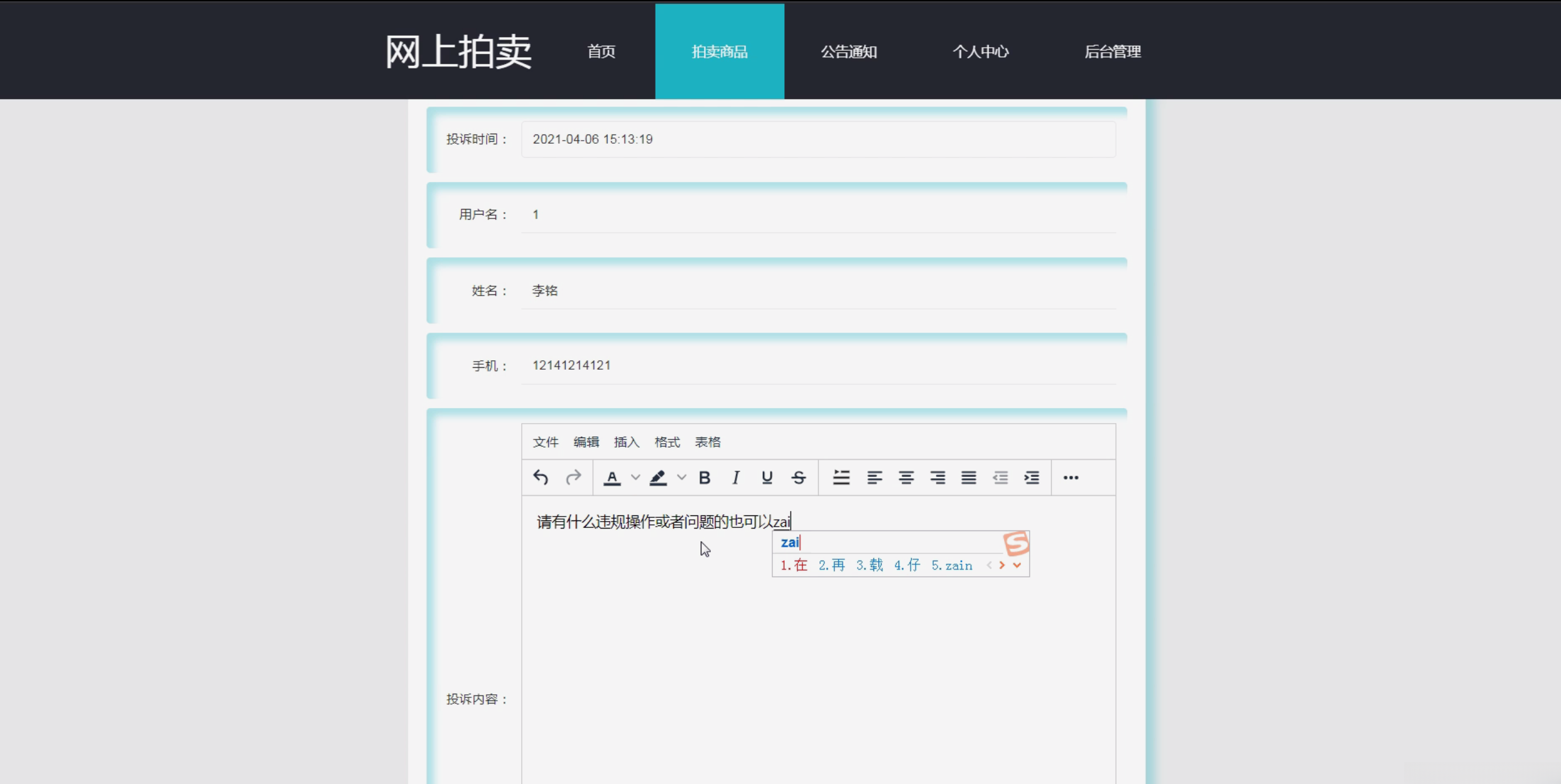Screen dimensions: 1561x784
Task: Apply background highlight color marker
Action: point(658,478)
